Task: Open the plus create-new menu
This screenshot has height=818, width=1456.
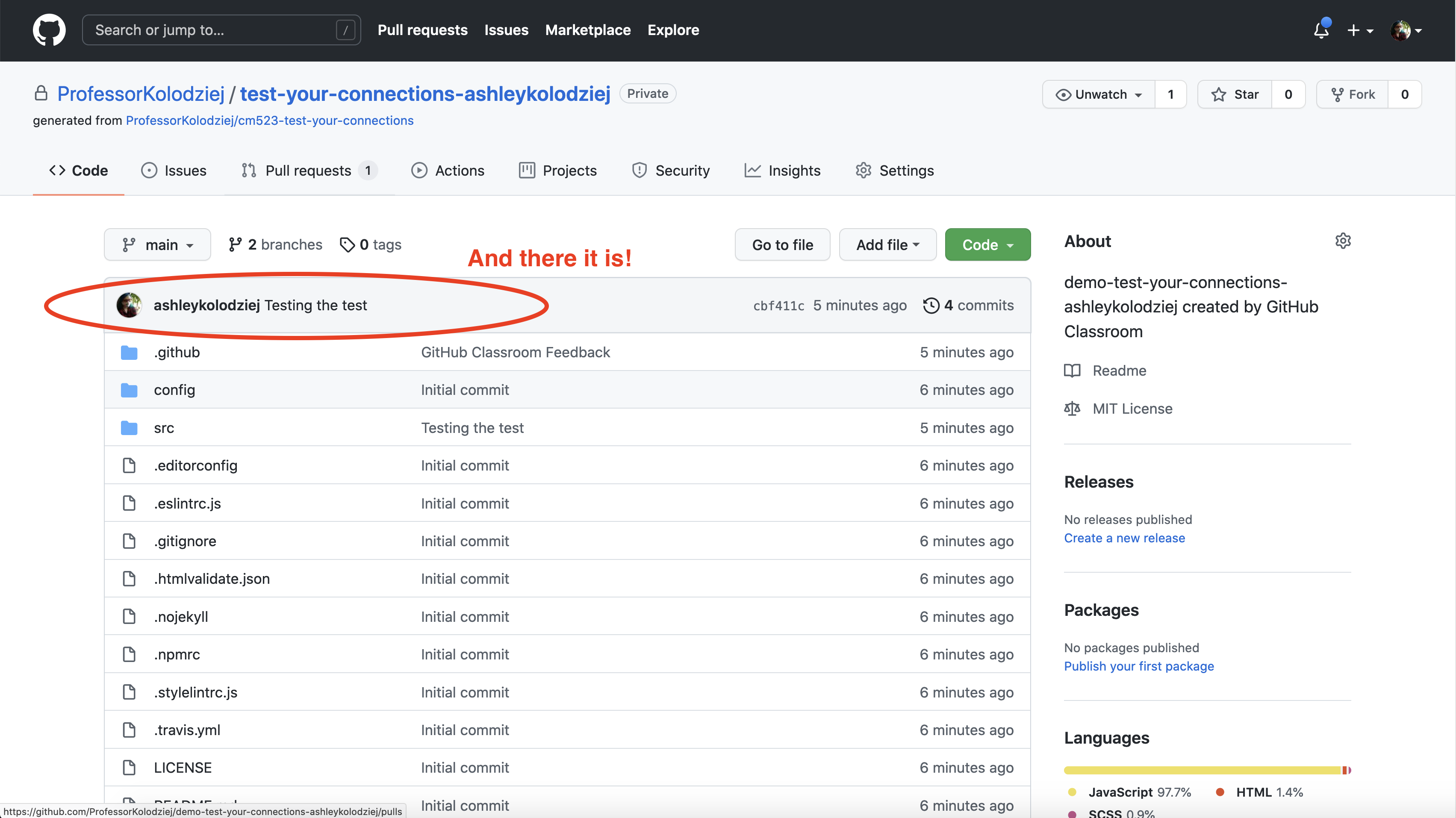Action: 1360,30
